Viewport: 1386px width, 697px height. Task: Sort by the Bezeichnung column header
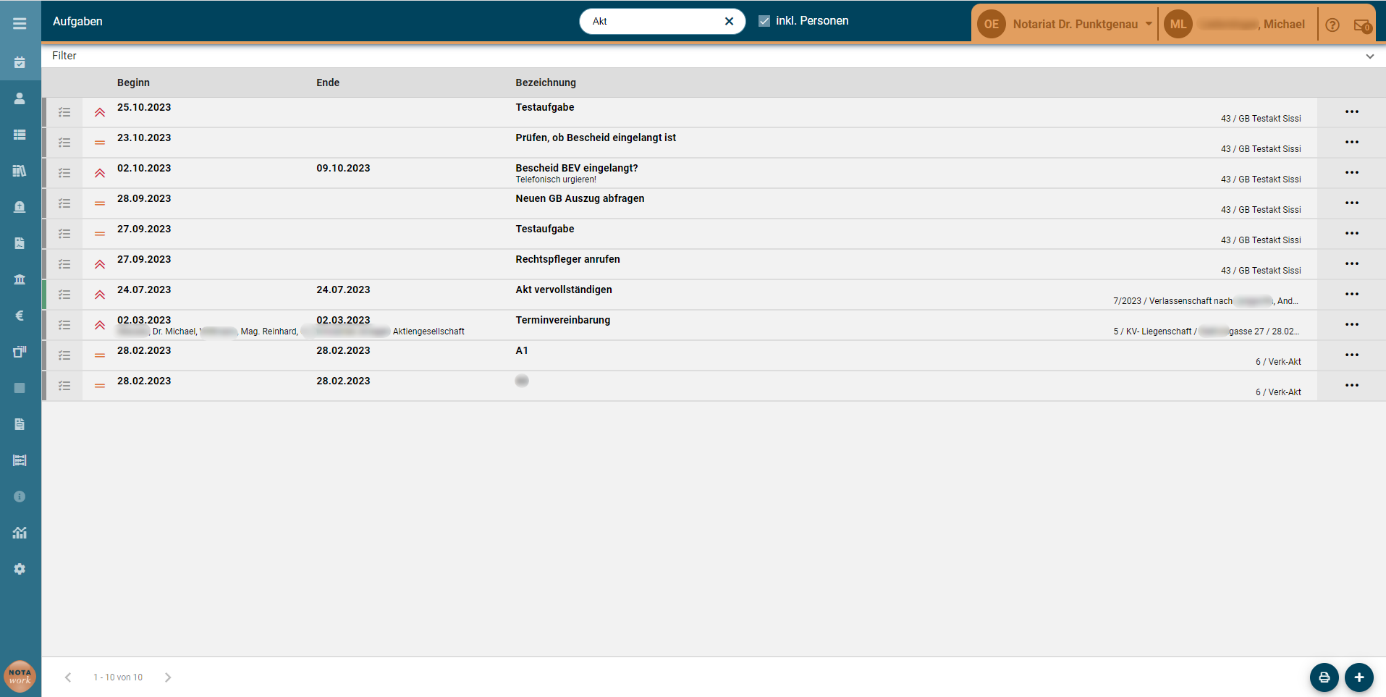[x=545, y=82]
